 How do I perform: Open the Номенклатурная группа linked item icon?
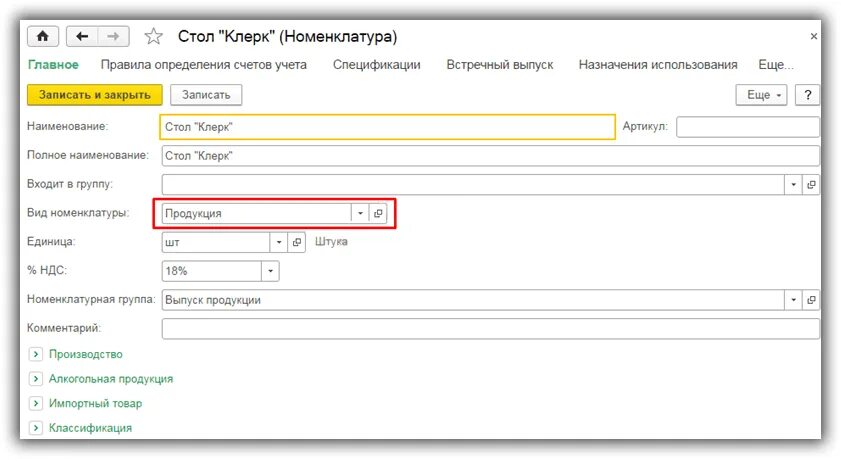(x=811, y=300)
